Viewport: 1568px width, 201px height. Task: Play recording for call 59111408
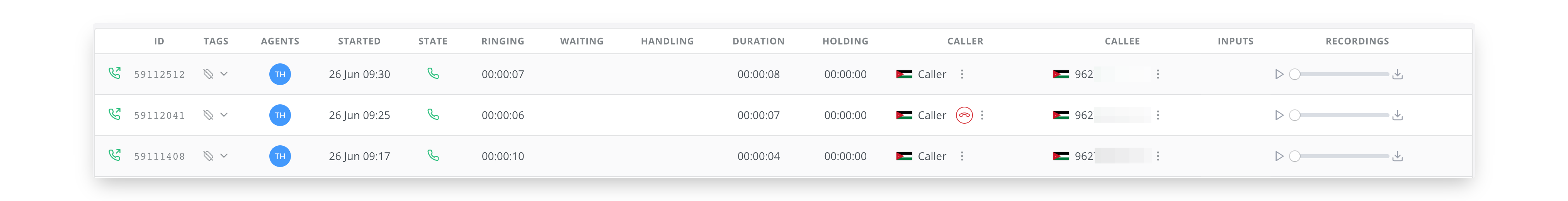(x=1279, y=156)
